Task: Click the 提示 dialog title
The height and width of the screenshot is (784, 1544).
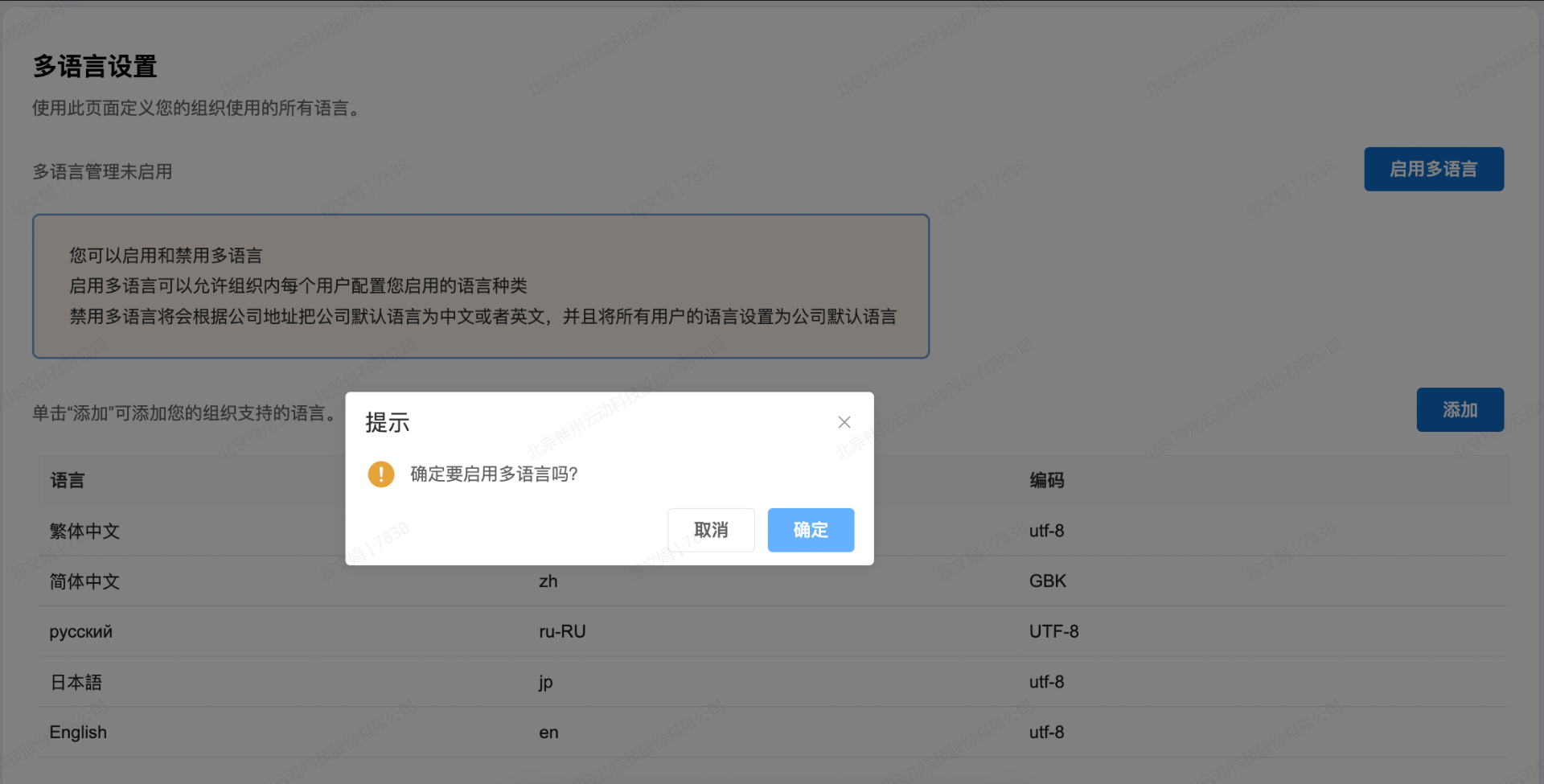Action: coord(388,423)
